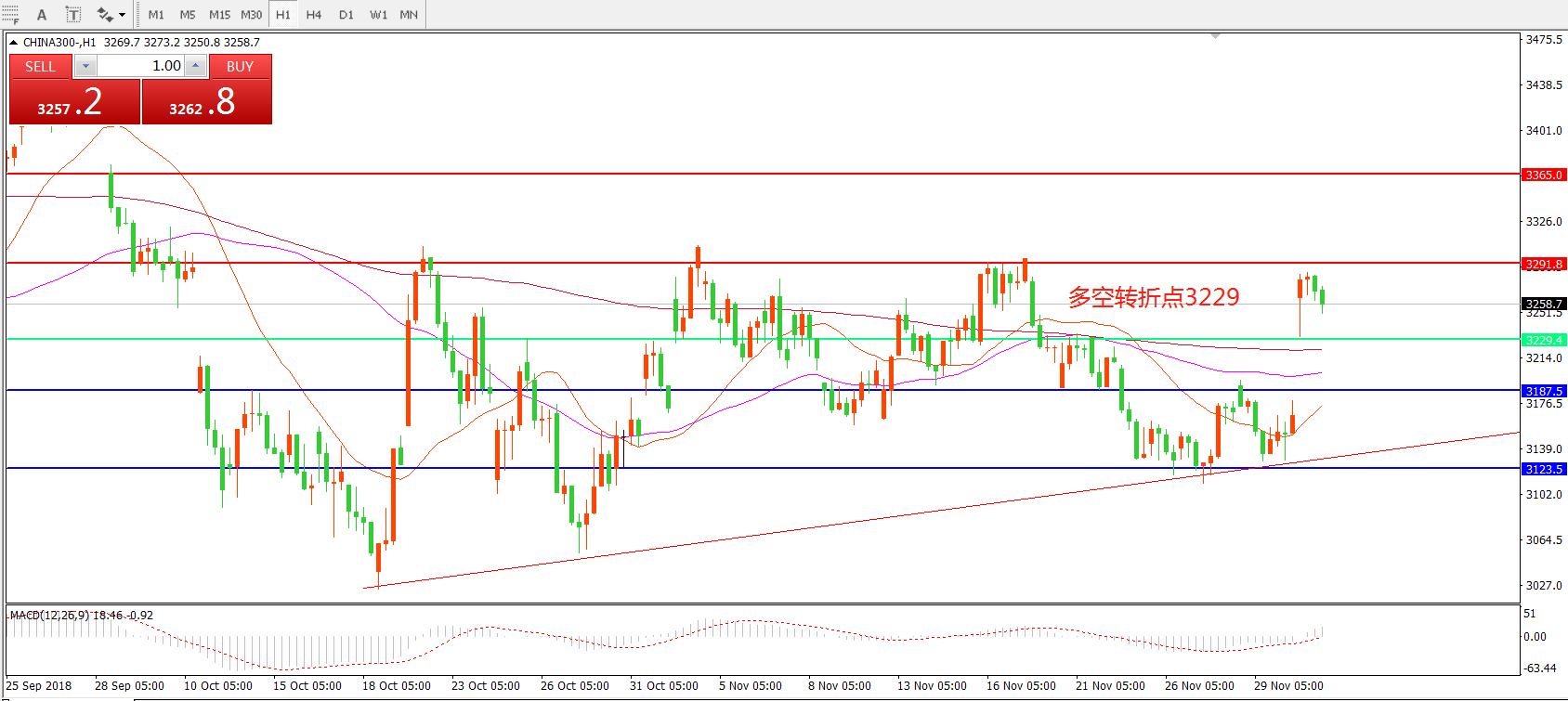Select the MN monthly timeframe
The image size is (1568, 701).
[x=409, y=15]
